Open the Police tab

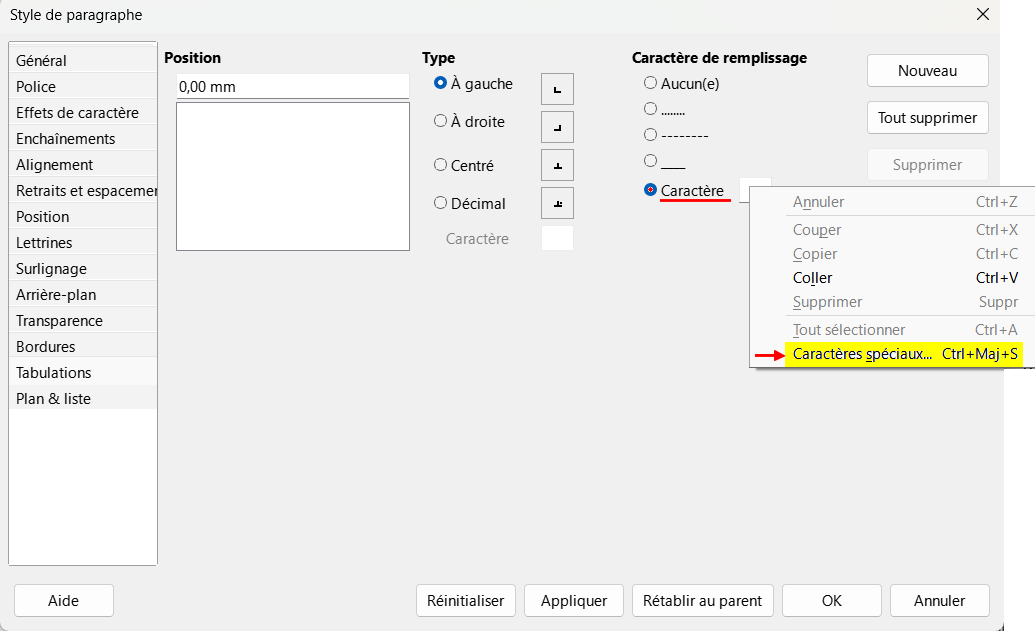[83, 86]
